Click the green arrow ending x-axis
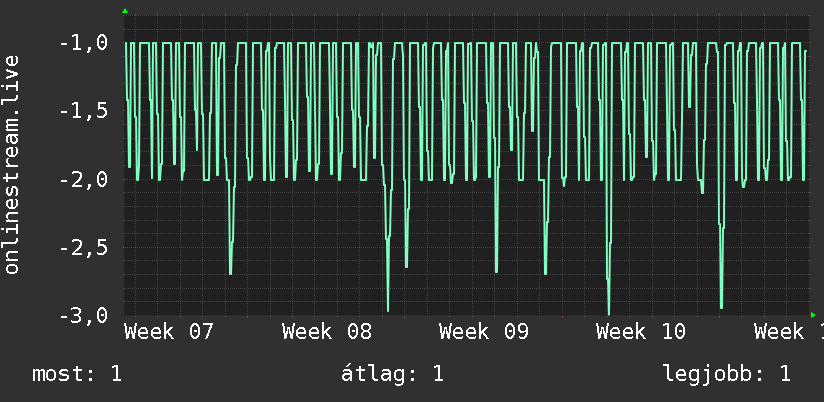824x402 pixels. pos(813,315)
